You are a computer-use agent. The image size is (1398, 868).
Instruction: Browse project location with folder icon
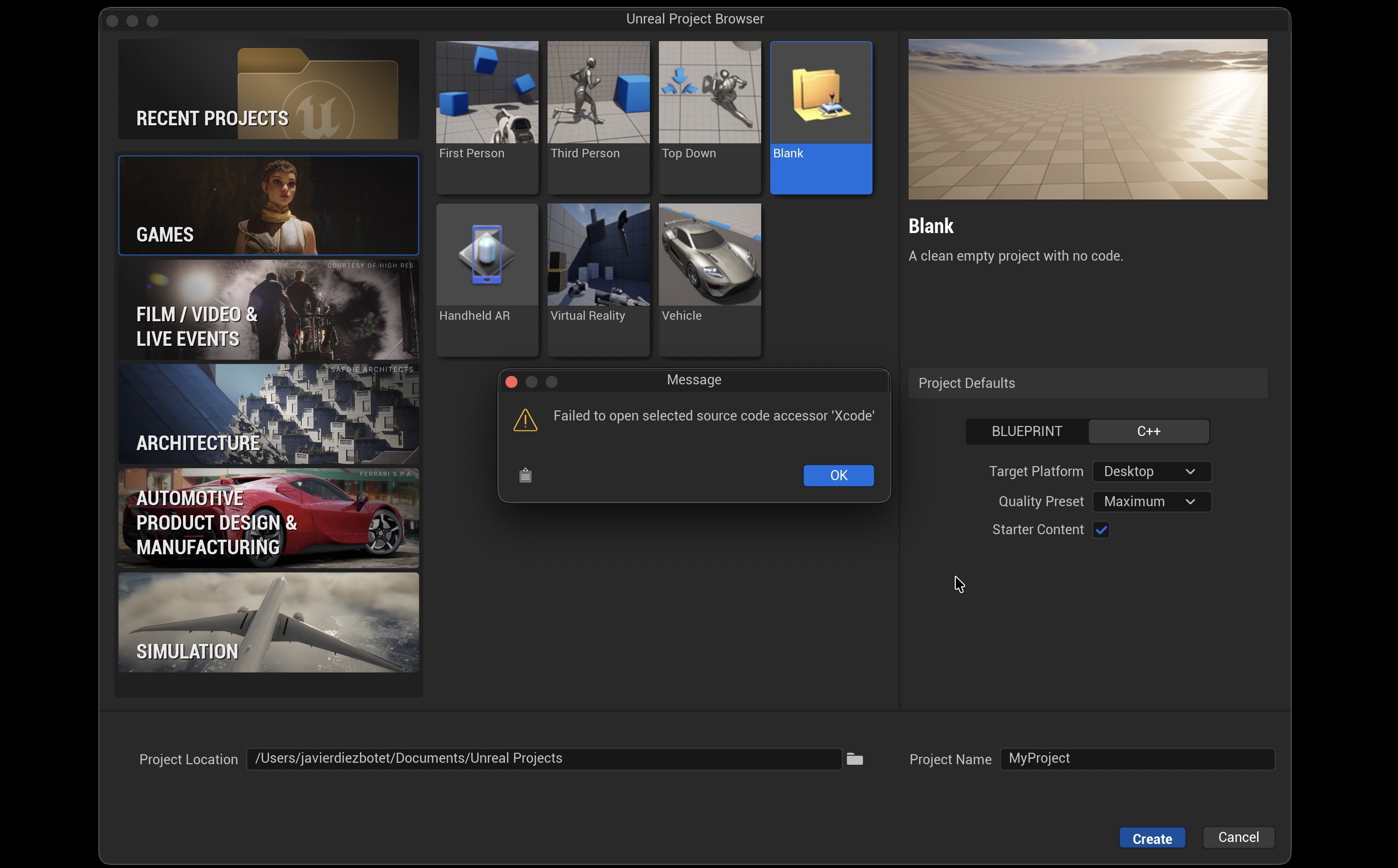(854, 759)
